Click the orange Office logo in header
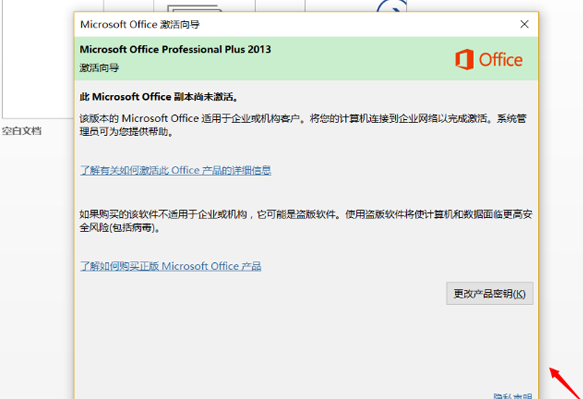Viewport: 583px width, 399px height. click(x=489, y=59)
